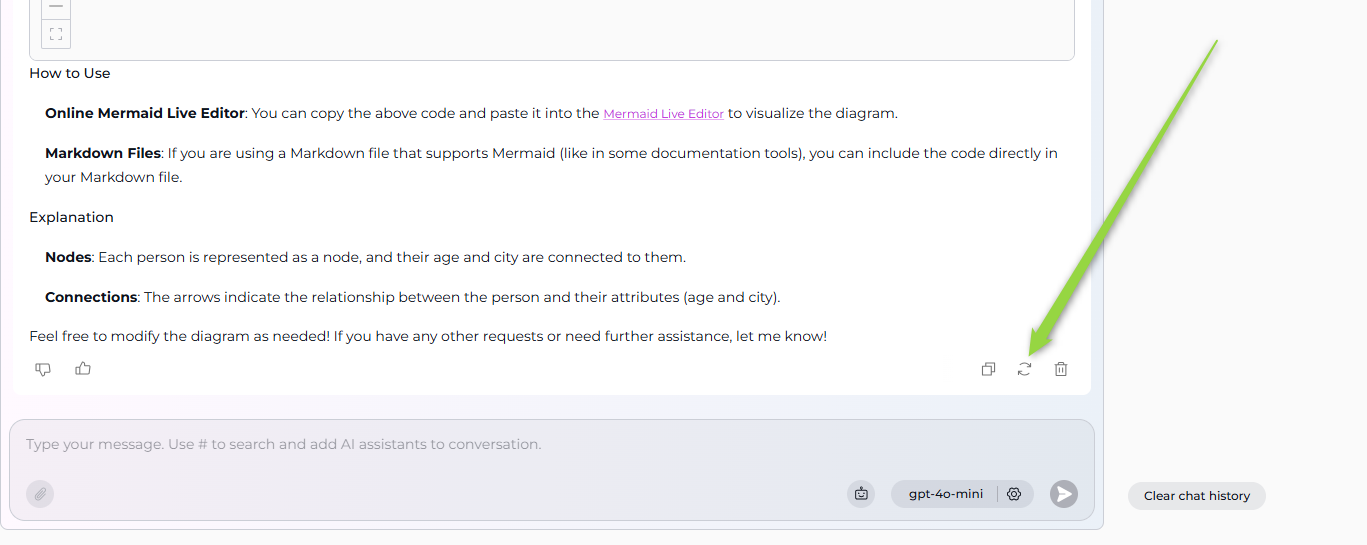Focus the message input field
Screen dimensions: 1367x545
tap(552, 445)
